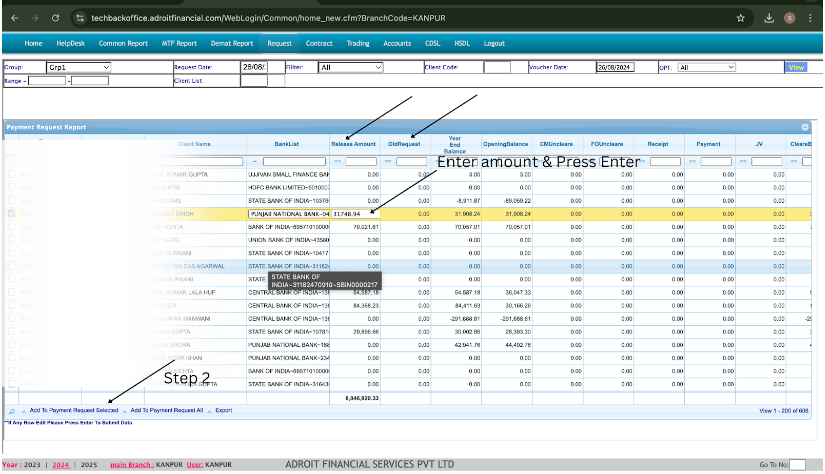The image size is (825, 474).
Task: Tick the checkbox for Ujjivan Small Finance Bank row
Action: (12, 174)
